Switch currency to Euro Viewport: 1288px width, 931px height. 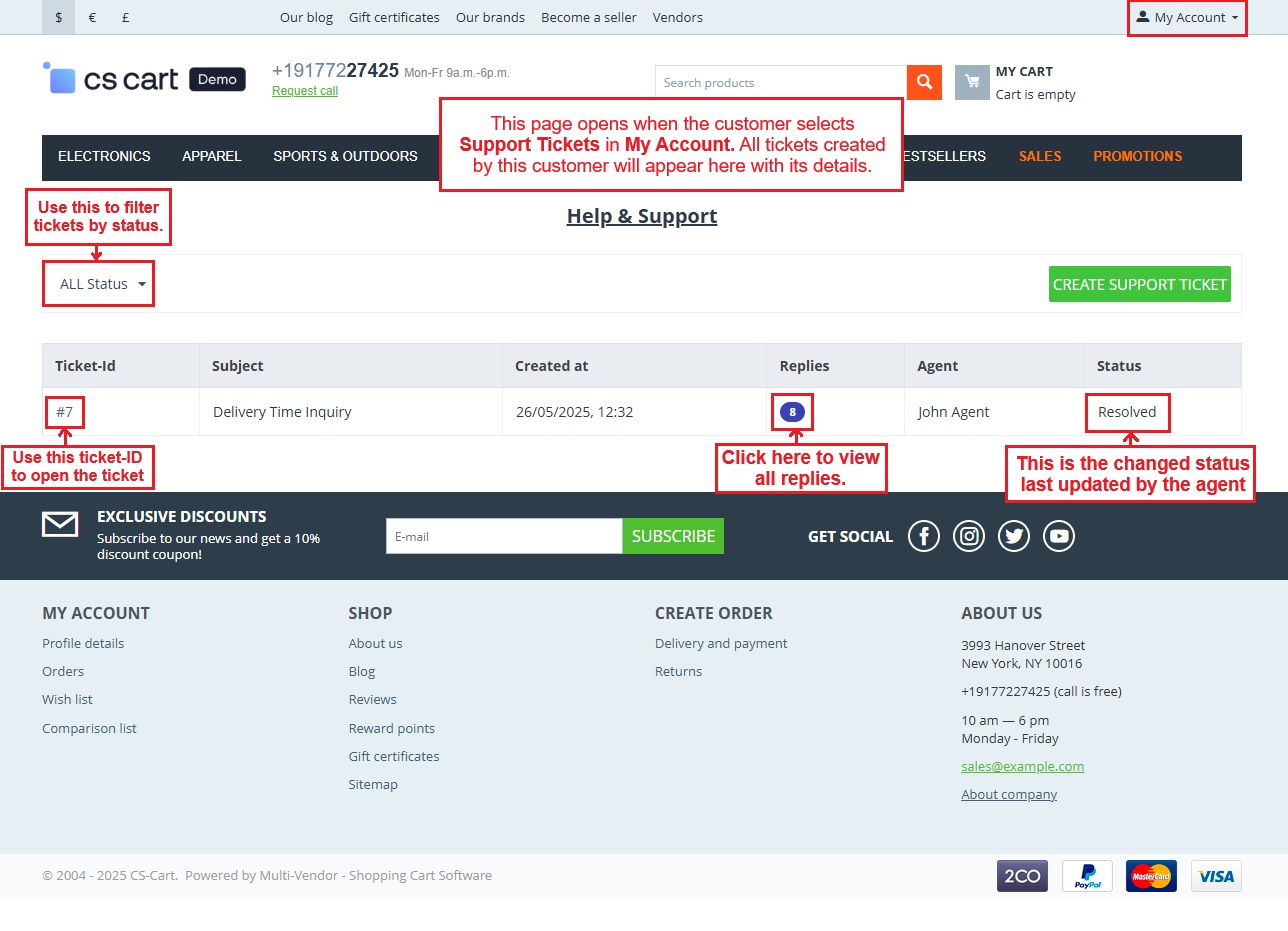pos(92,17)
